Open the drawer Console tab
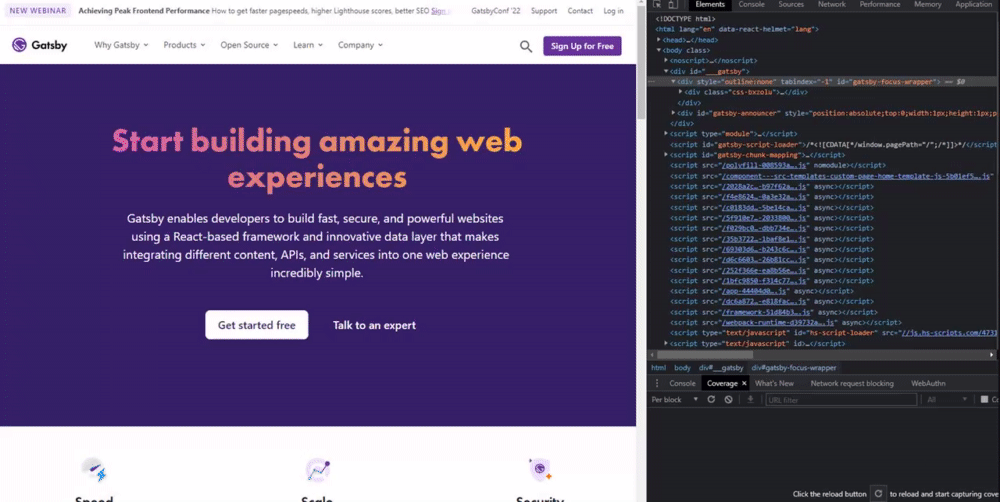Image resolution: width=1000 pixels, height=502 pixels. pyautogui.click(x=682, y=383)
